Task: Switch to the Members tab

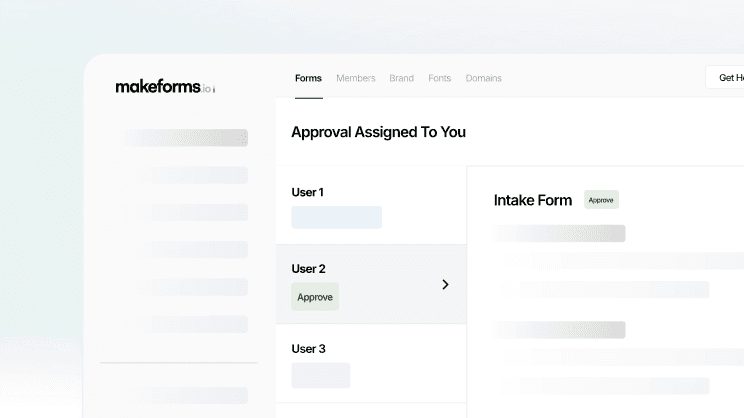Action: click(x=355, y=78)
